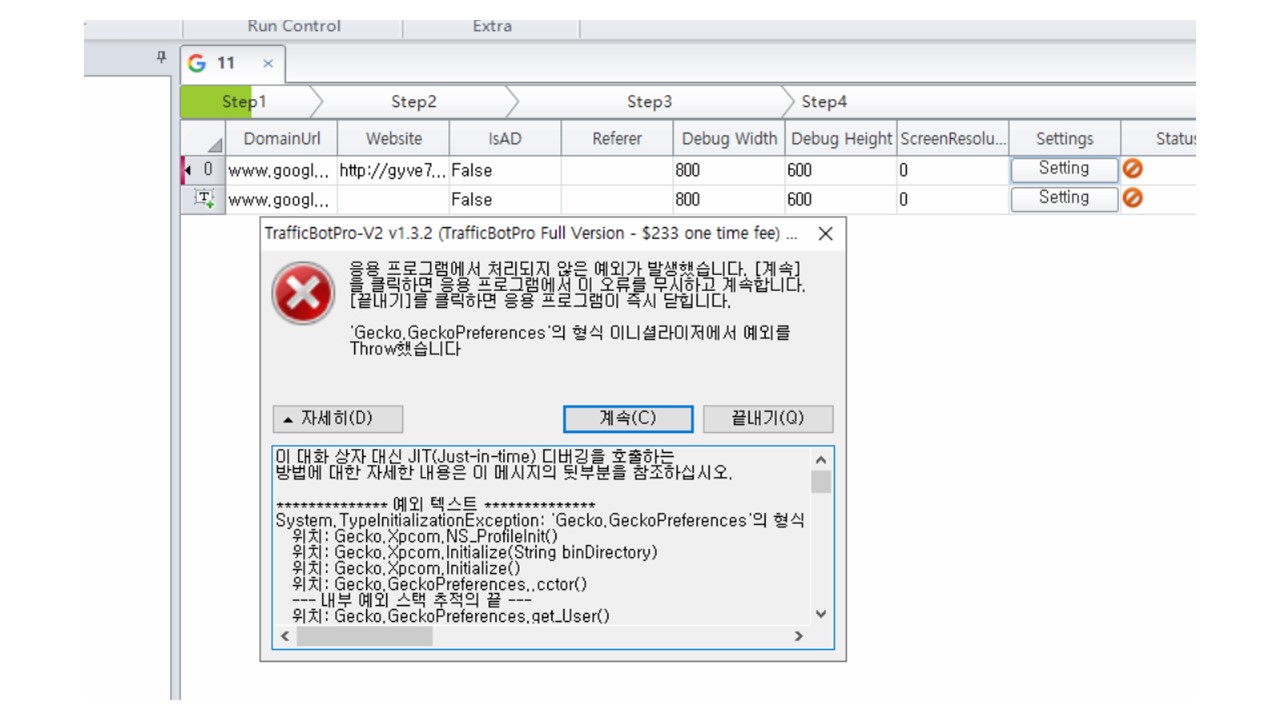Click the blocked status icon in second row

coord(1133,199)
